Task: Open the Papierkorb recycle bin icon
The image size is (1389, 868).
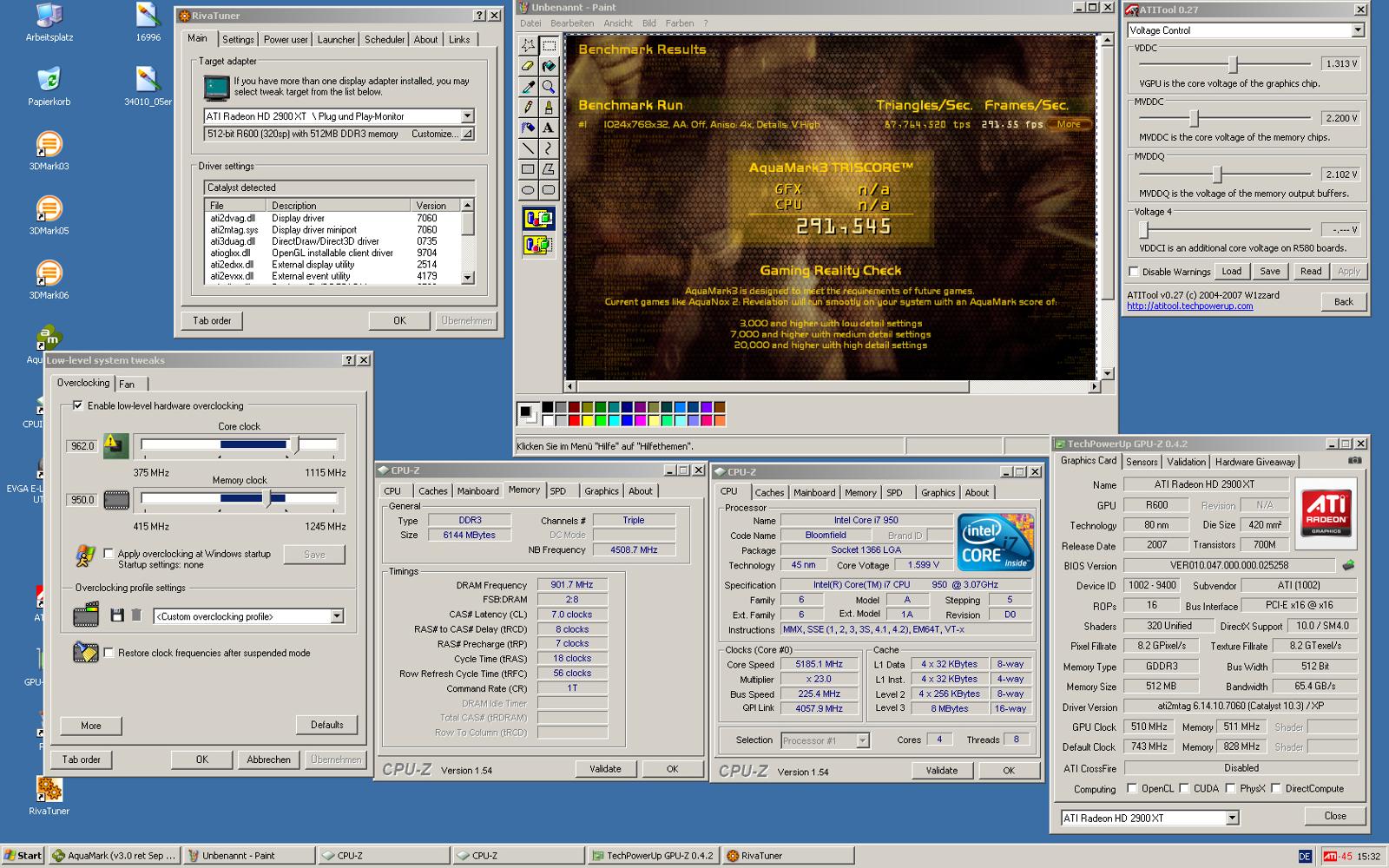Action: [x=49, y=85]
